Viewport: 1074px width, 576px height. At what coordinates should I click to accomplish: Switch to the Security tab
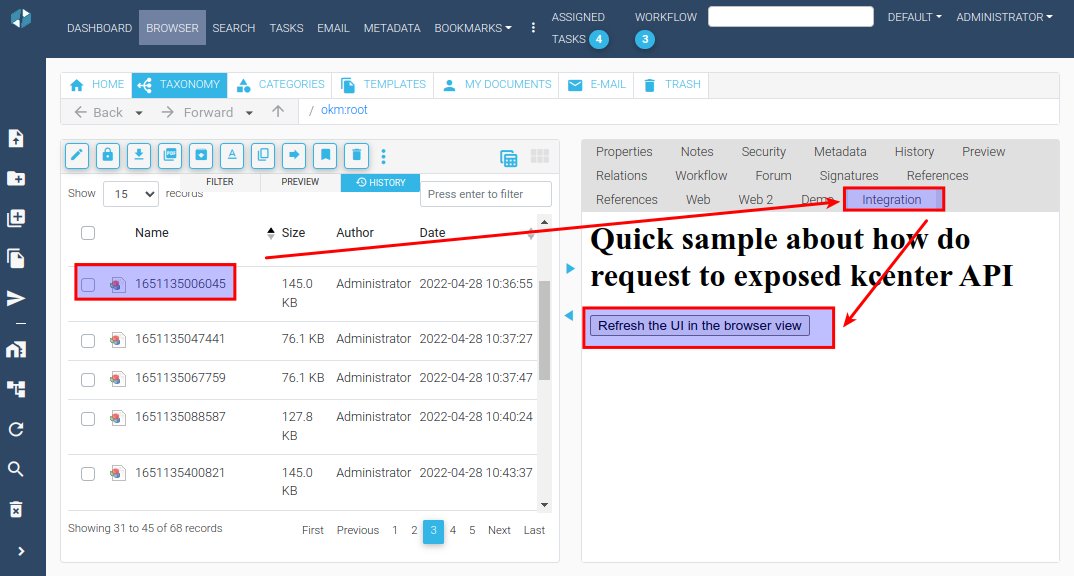(763, 152)
